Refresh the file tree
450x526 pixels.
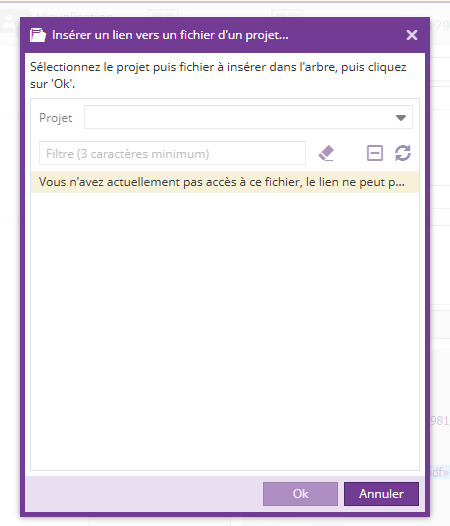(x=403, y=153)
